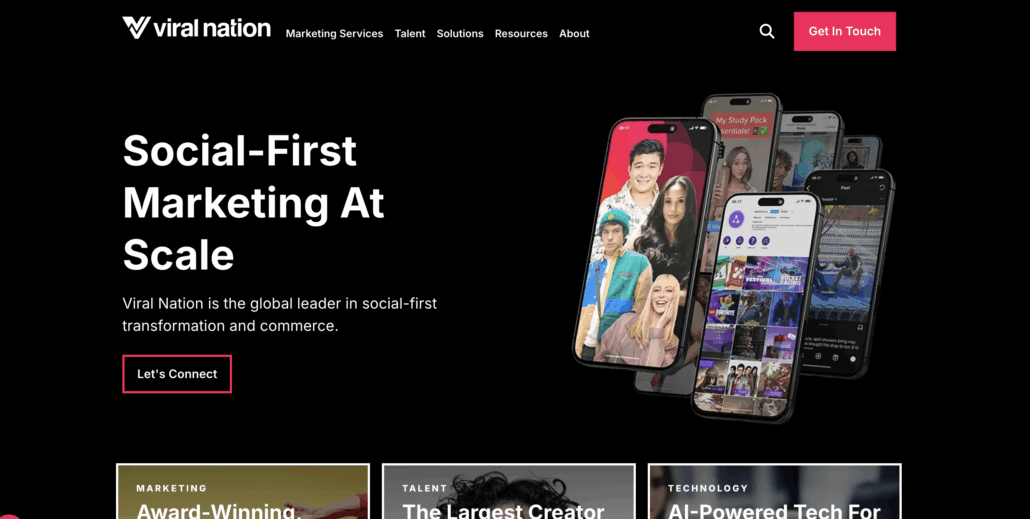Click the Viral Nation tagline paragraph

279,315
